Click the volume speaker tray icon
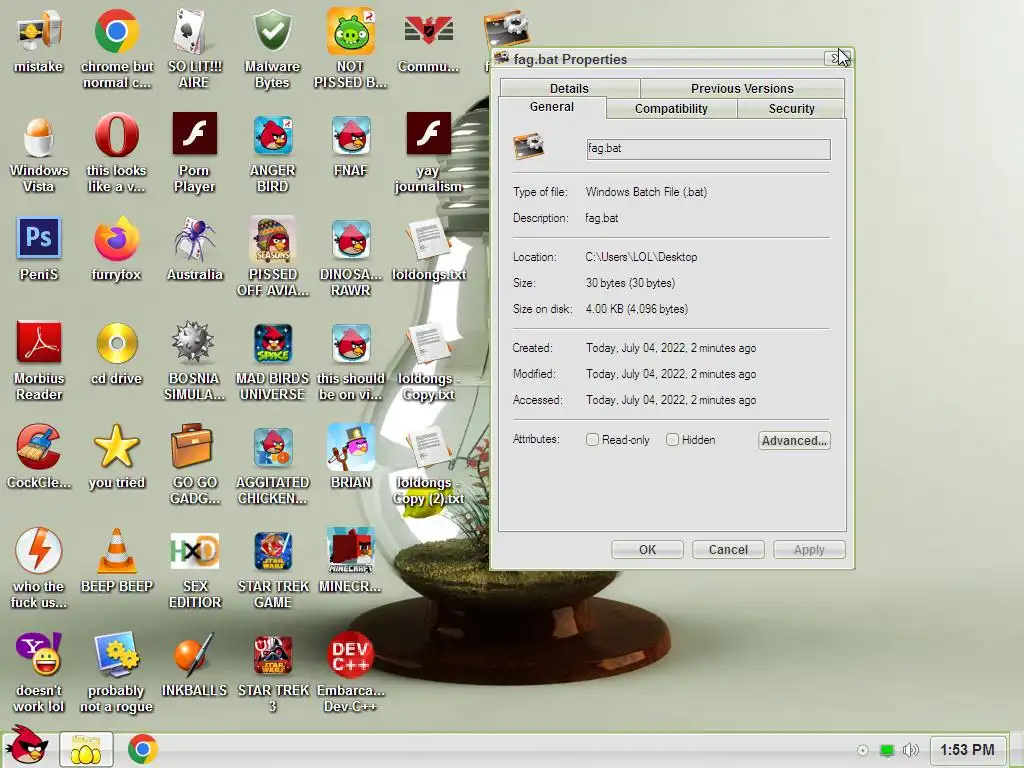This screenshot has height=768, width=1024. click(x=910, y=750)
